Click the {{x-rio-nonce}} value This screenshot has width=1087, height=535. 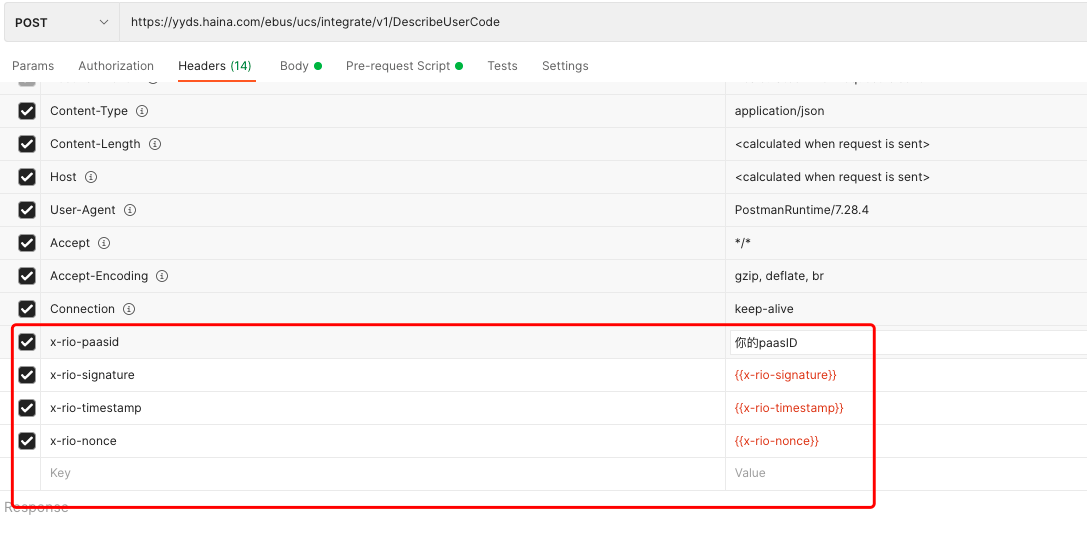coord(776,441)
